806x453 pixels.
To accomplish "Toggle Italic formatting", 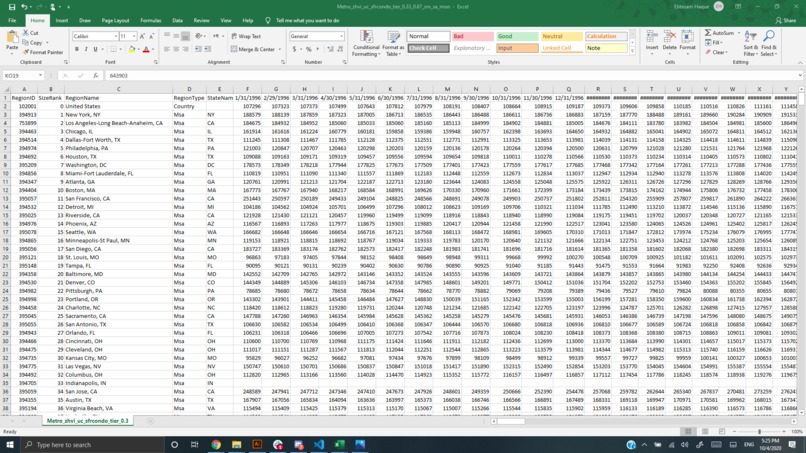I will (86, 49).
